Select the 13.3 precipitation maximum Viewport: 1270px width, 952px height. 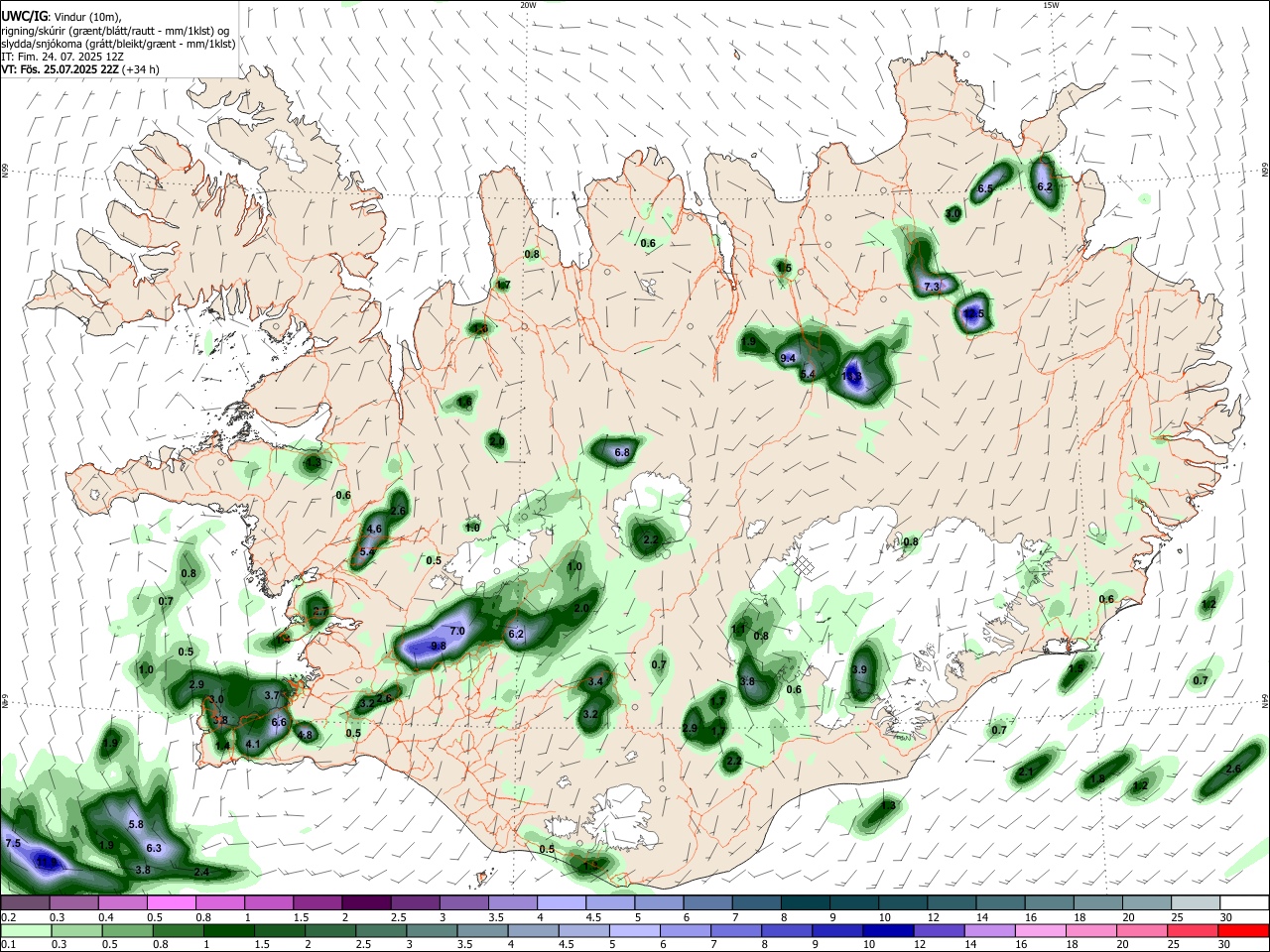[851, 377]
